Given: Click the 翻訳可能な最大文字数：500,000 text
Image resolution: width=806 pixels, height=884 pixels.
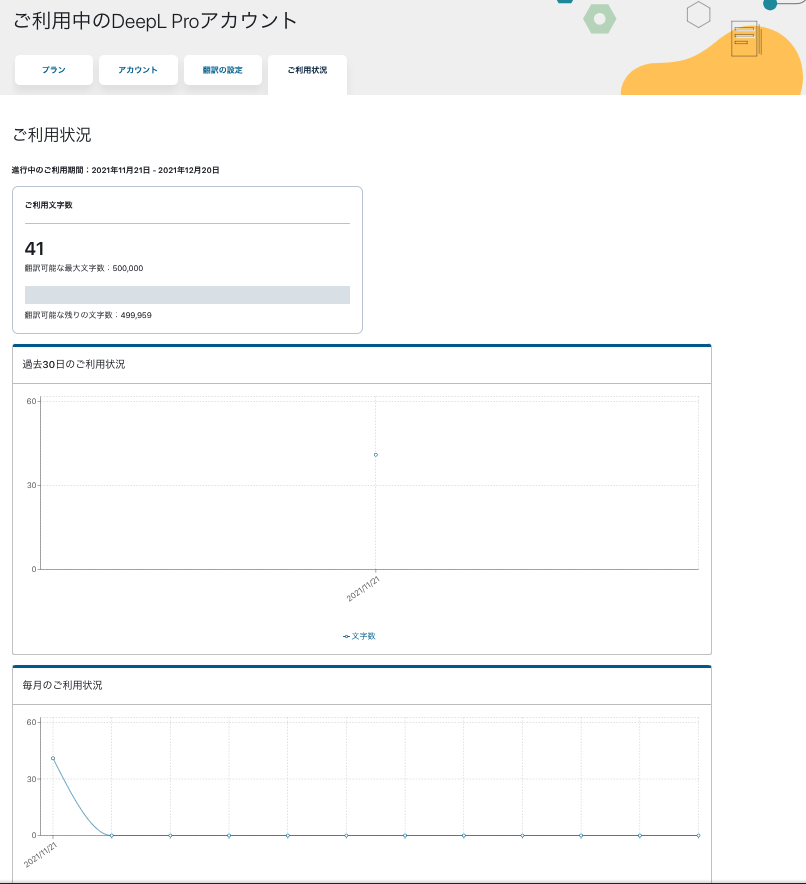Looking at the screenshot, I should click(84, 268).
